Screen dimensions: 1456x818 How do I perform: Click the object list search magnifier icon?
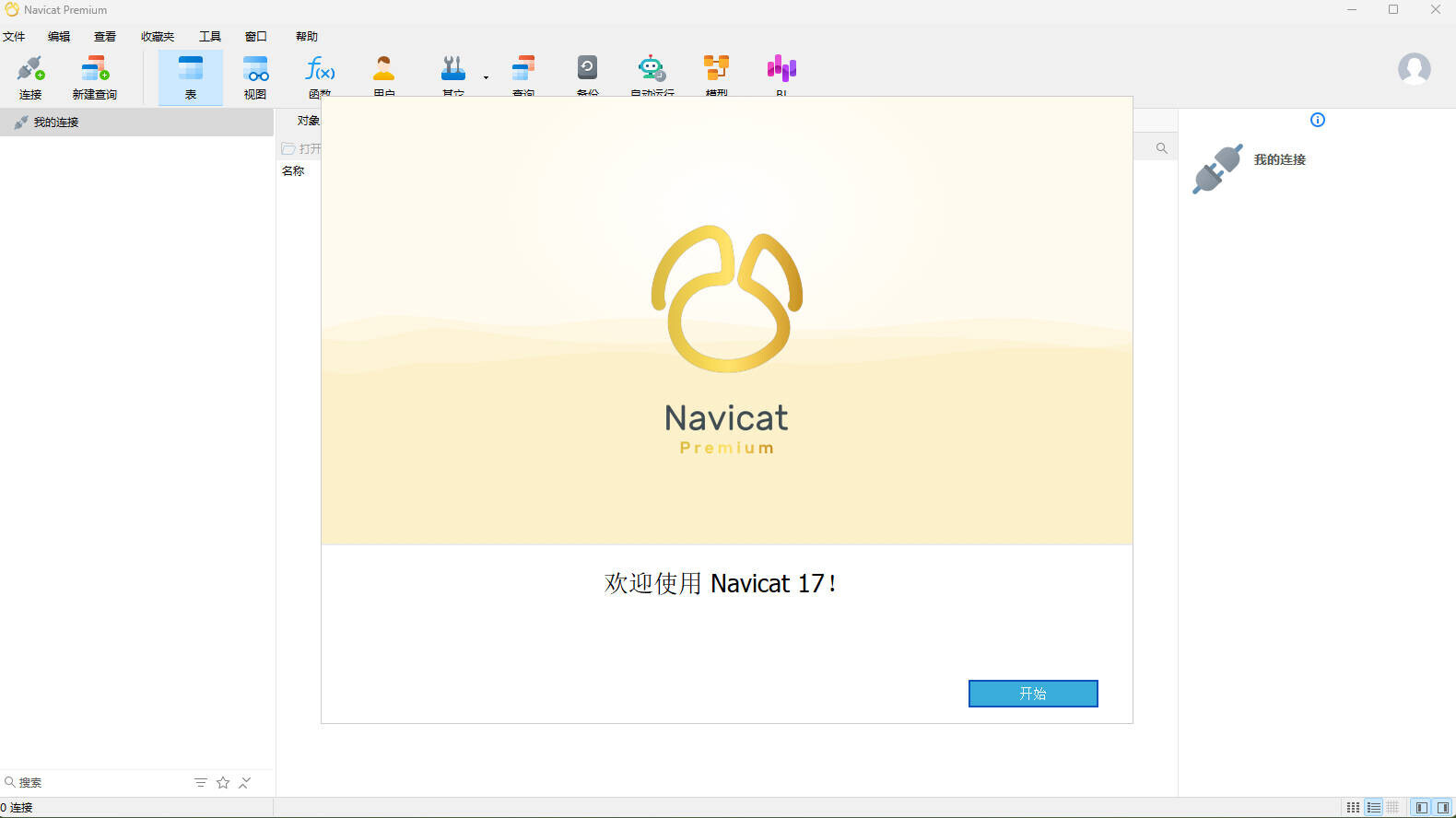click(1161, 148)
